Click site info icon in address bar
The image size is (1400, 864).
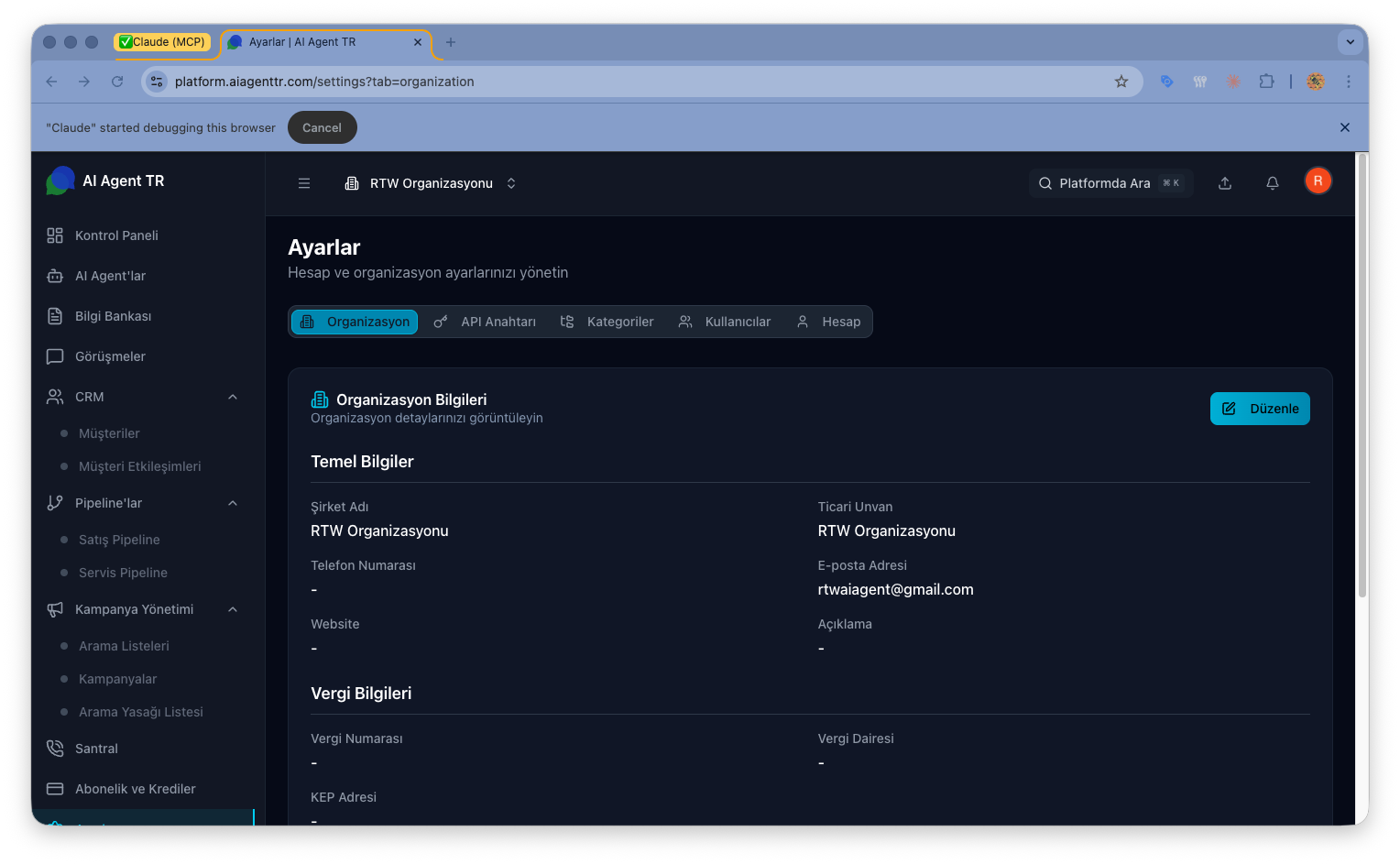(157, 82)
